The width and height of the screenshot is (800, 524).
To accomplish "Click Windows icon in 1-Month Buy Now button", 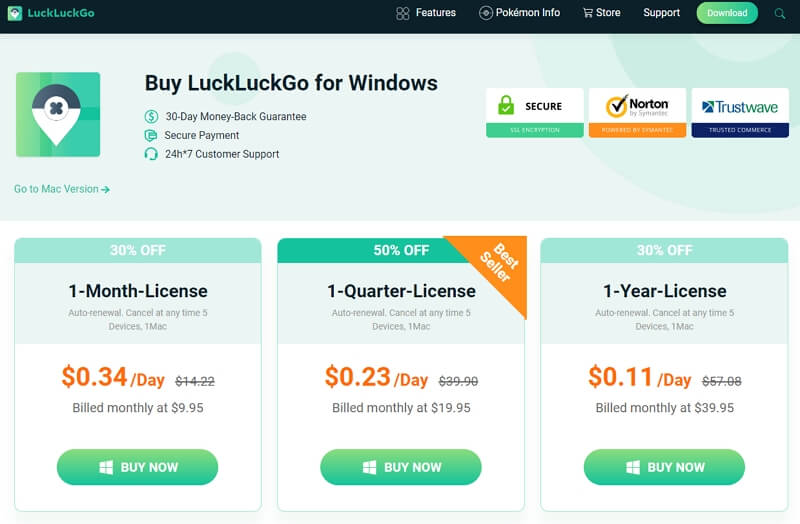I will 106,467.
